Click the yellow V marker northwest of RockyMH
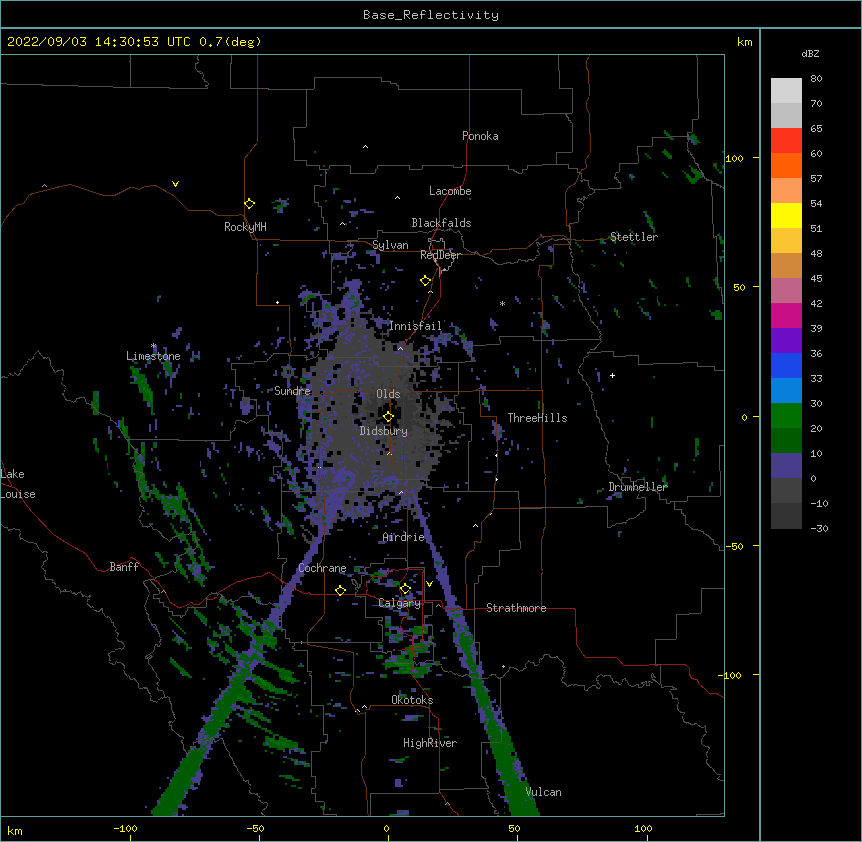This screenshot has height=842, width=862. click(175, 184)
